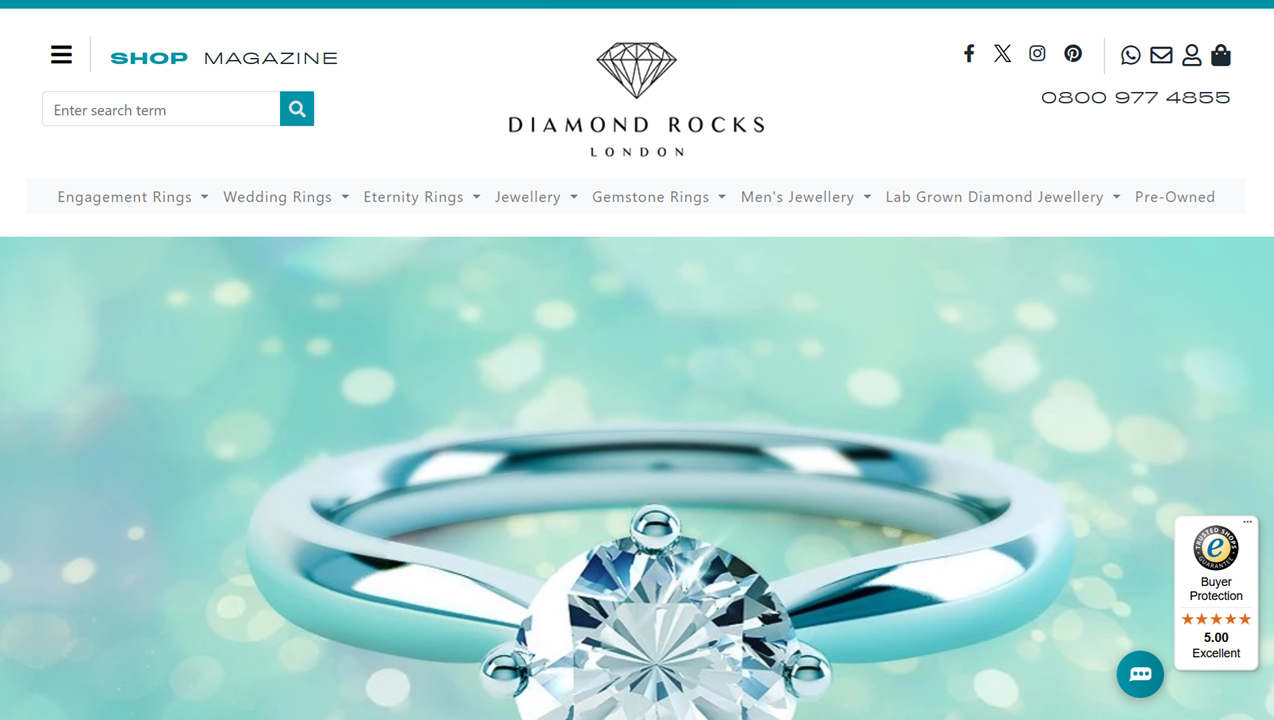Open the Pinterest icon link
Screen dimensions: 1274x720
[x=1073, y=53]
